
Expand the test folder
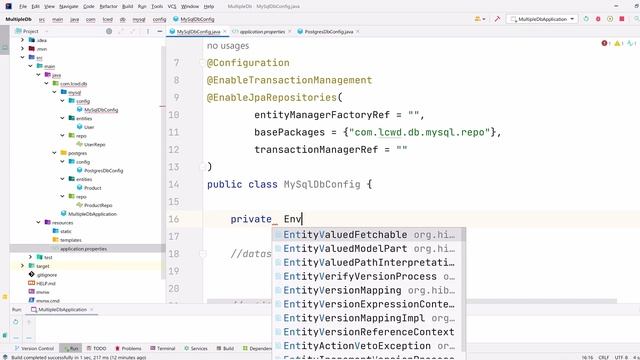(x=31, y=257)
